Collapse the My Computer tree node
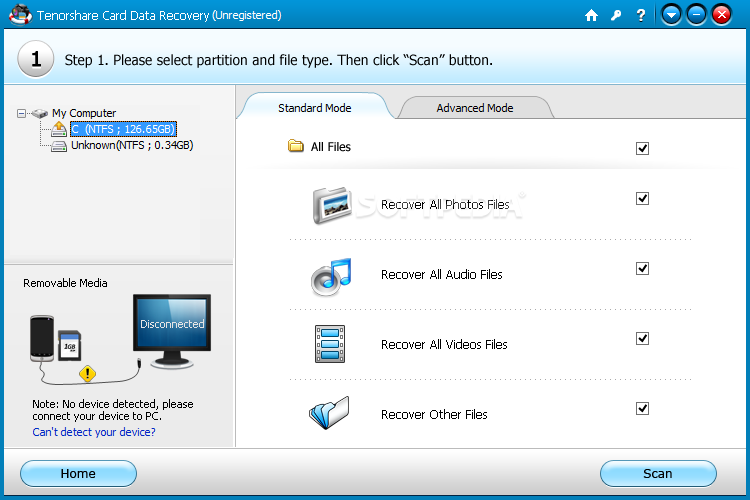The width and height of the screenshot is (750, 500). tap(21, 113)
